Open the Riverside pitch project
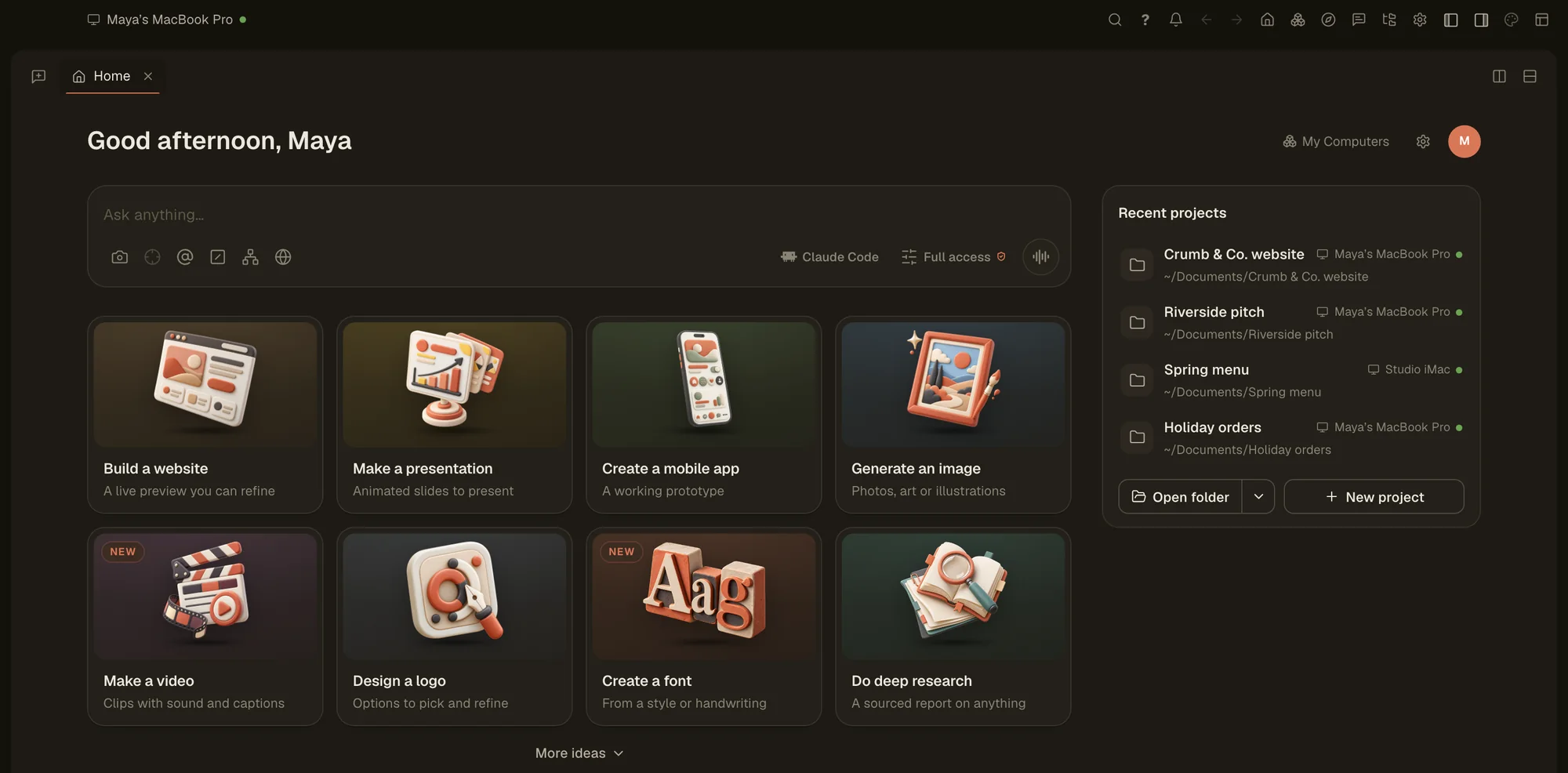The image size is (1568, 773). click(x=1291, y=323)
